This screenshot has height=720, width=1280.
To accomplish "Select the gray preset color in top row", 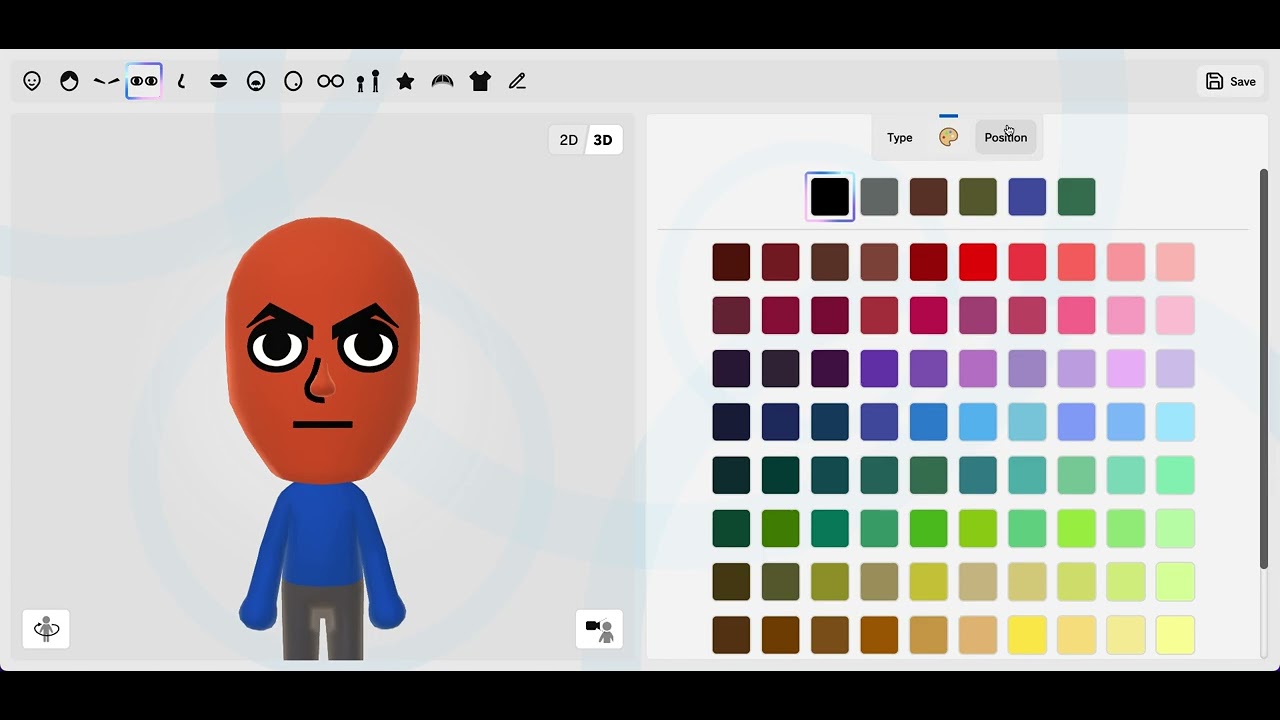I will [879, 197].
